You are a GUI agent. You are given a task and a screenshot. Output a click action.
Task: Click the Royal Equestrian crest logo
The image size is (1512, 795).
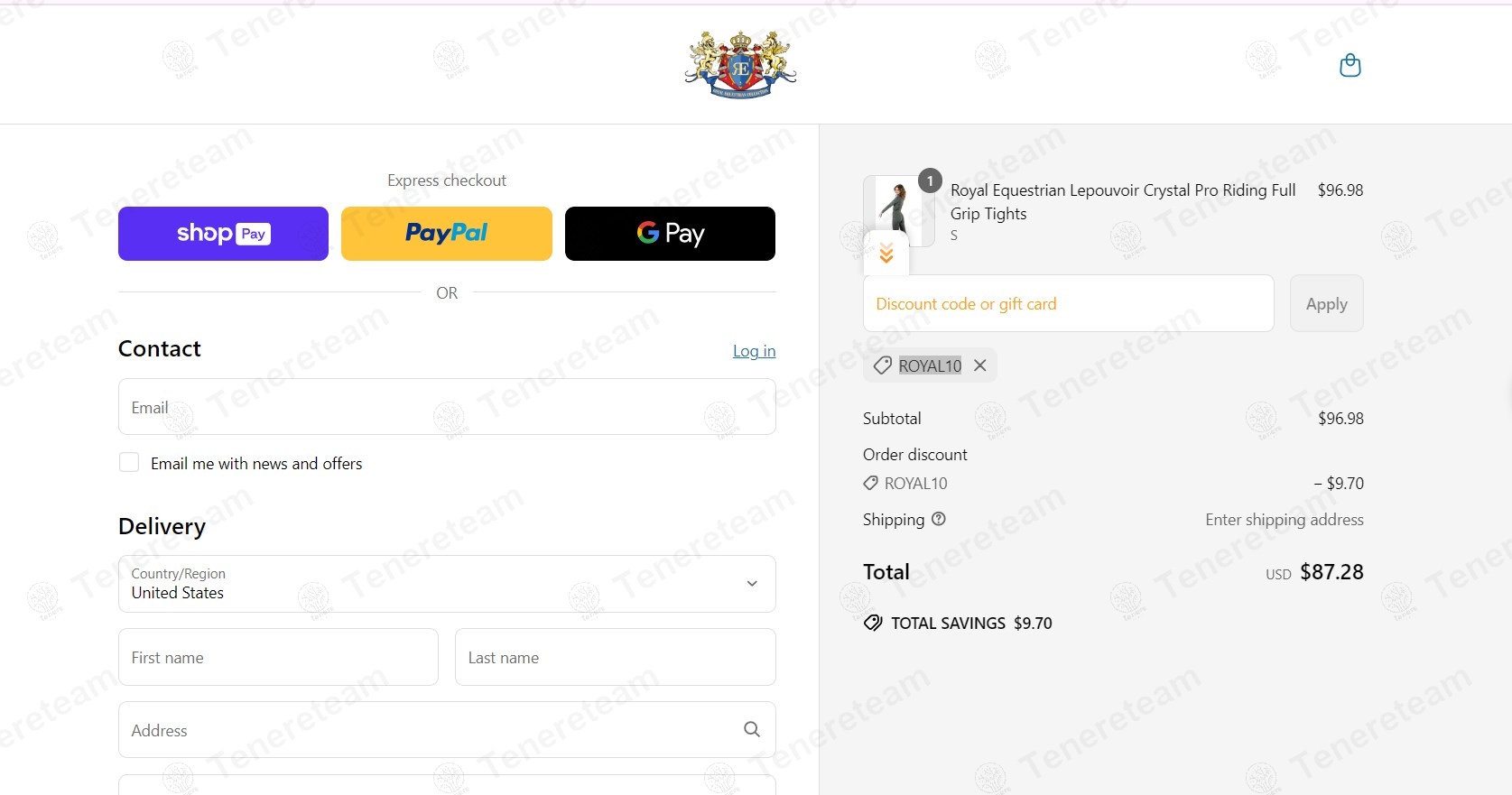click(740, 64)
